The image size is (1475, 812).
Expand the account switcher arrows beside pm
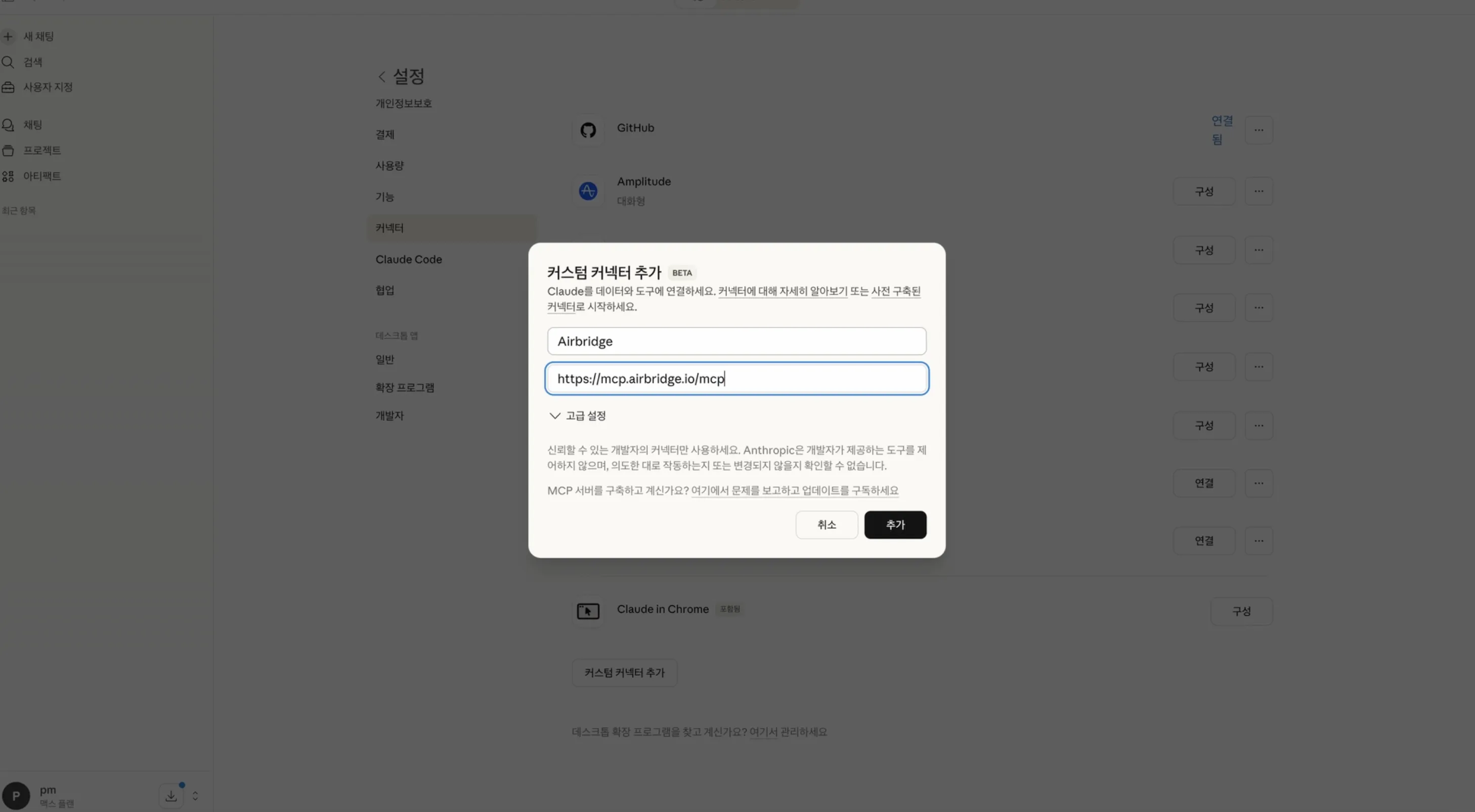click(195, 796)
